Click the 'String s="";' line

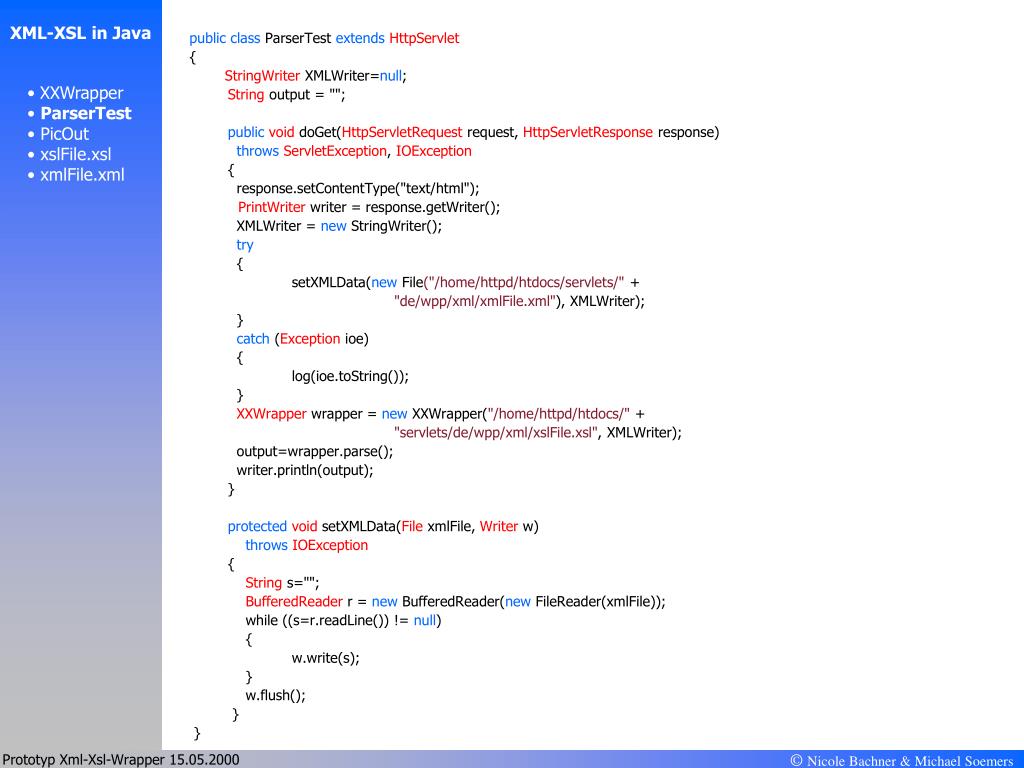(282, 583)
